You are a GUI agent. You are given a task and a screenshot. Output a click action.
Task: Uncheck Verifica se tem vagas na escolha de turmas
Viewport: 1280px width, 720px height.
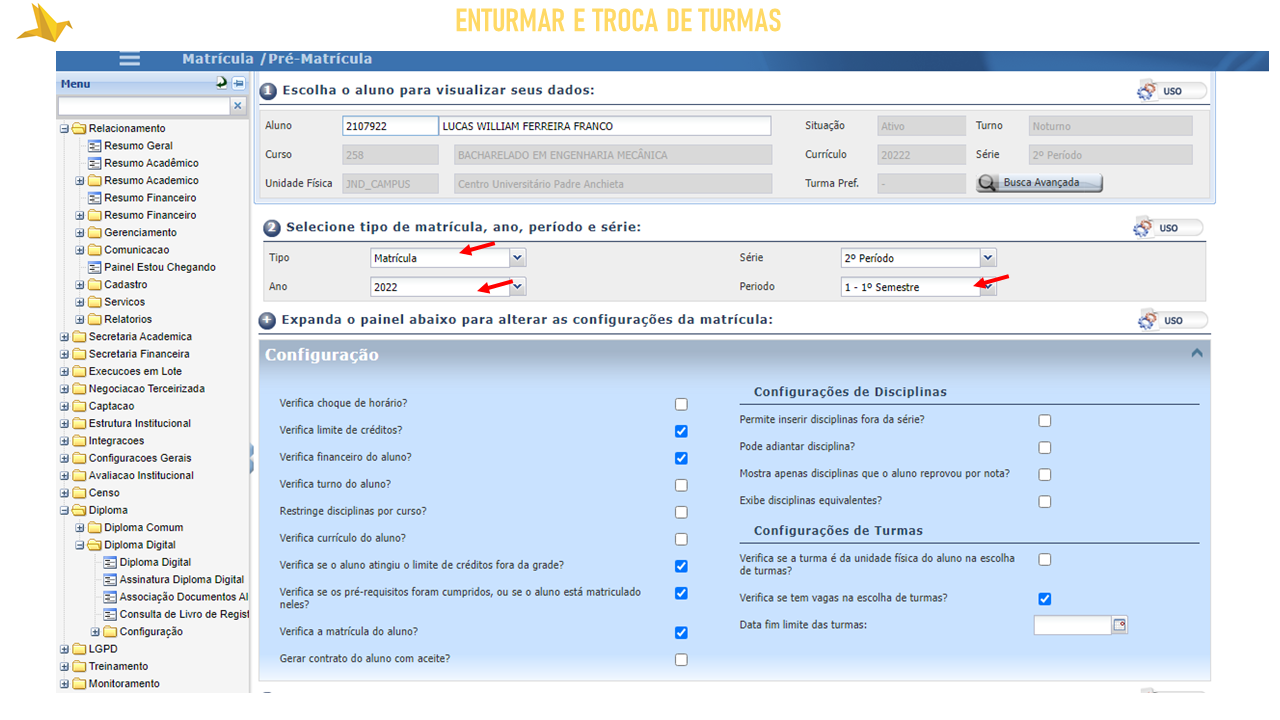1045,599
